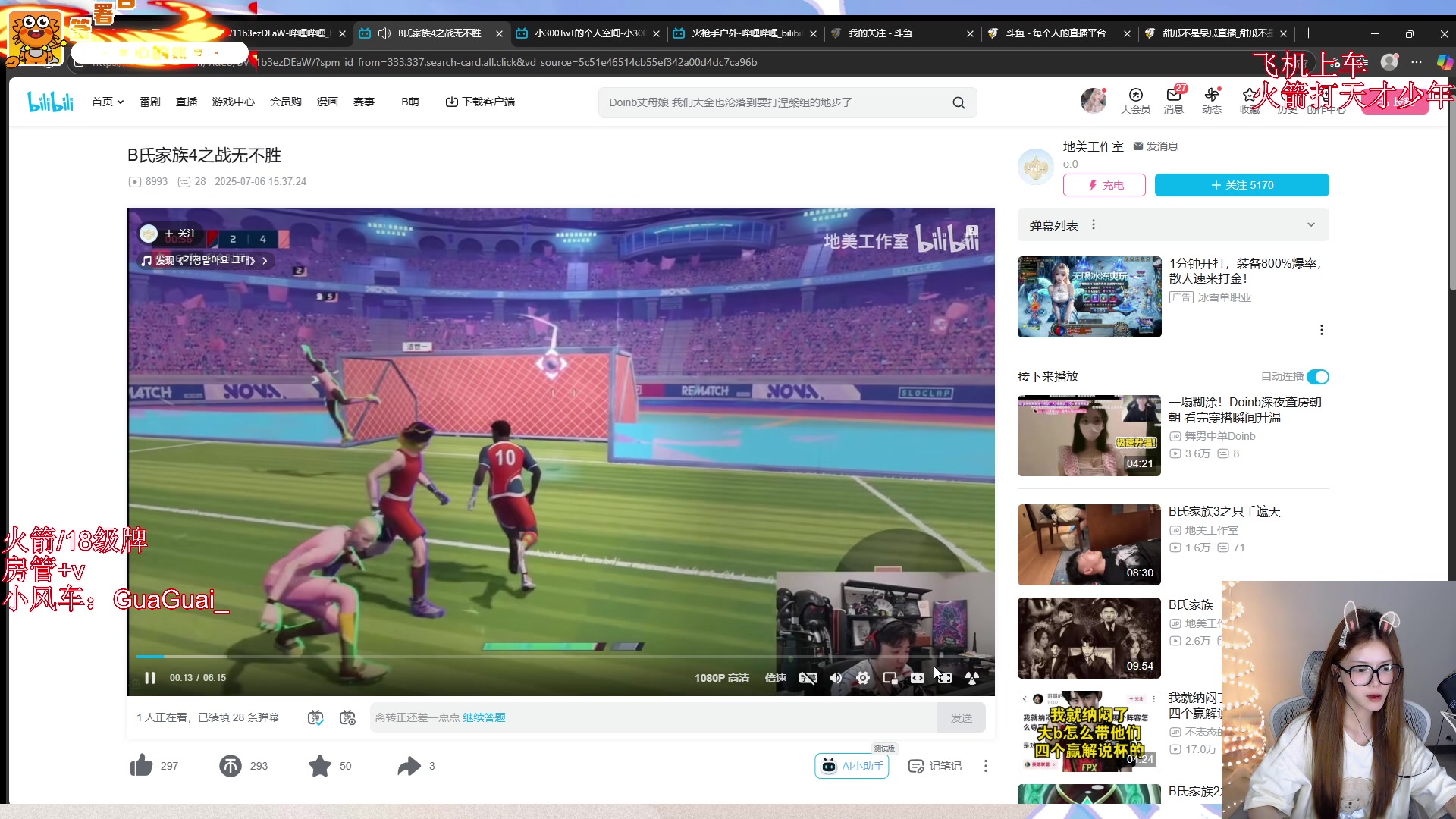1456x819 pixels.
Task: Open 记笔记 notes tool
Action: point(934,766)
